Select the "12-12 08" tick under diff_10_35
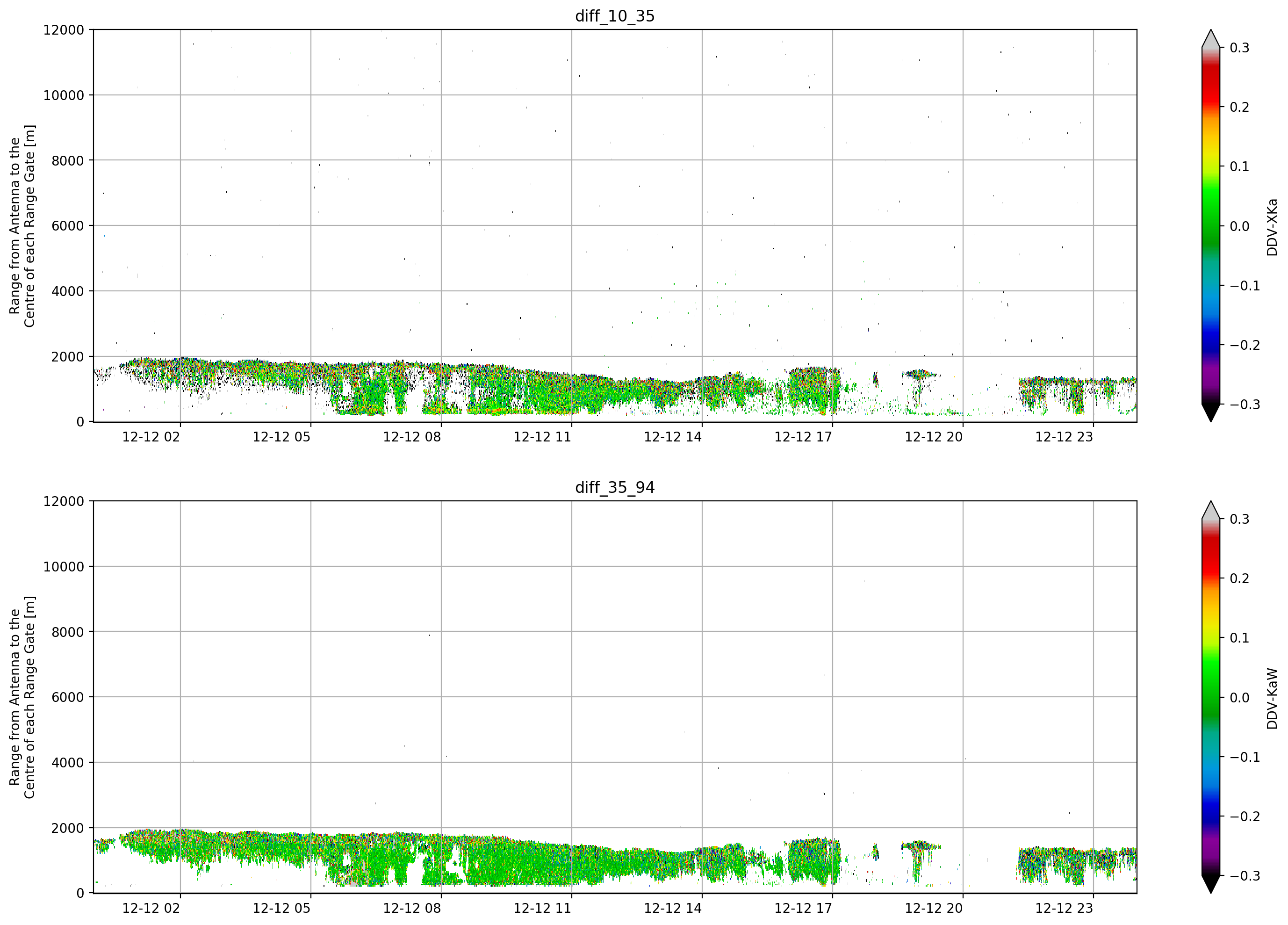Viewport: 1288px width, 925px height. point(412,437)
